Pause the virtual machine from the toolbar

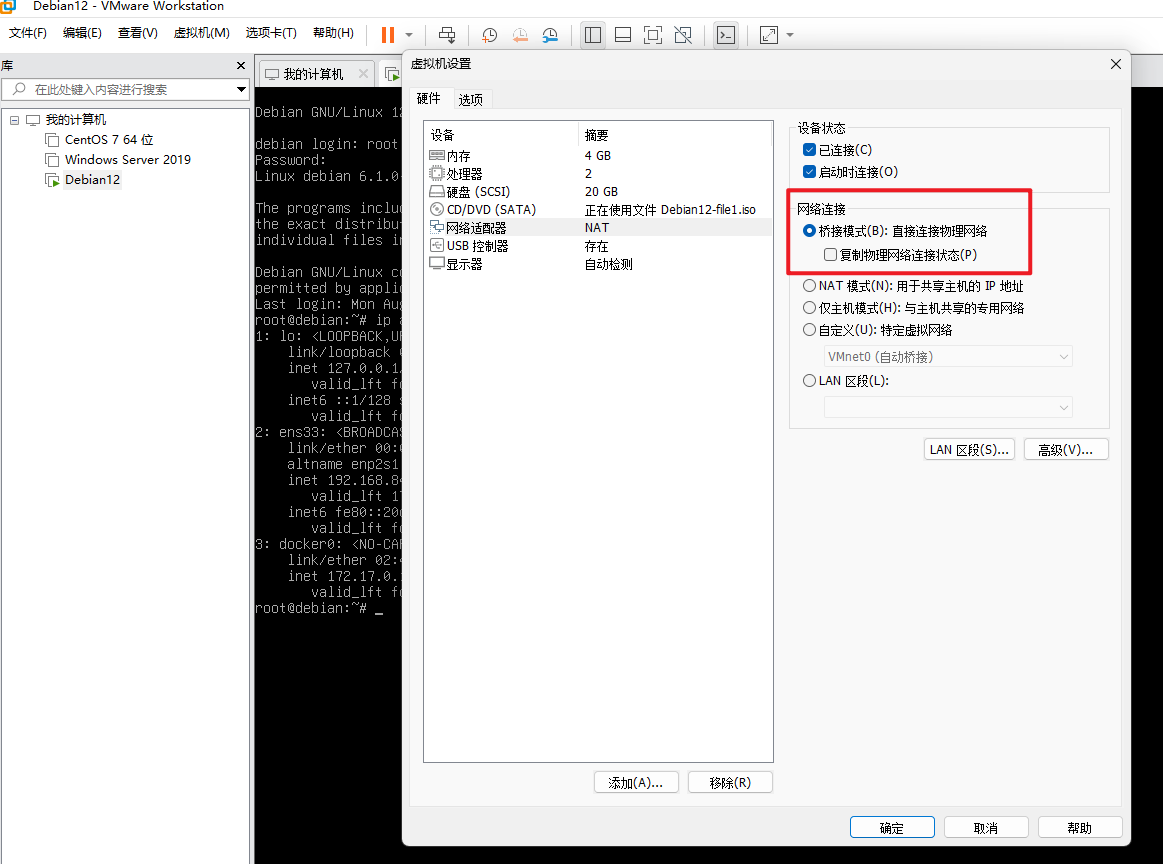click(x=387, y=35)
